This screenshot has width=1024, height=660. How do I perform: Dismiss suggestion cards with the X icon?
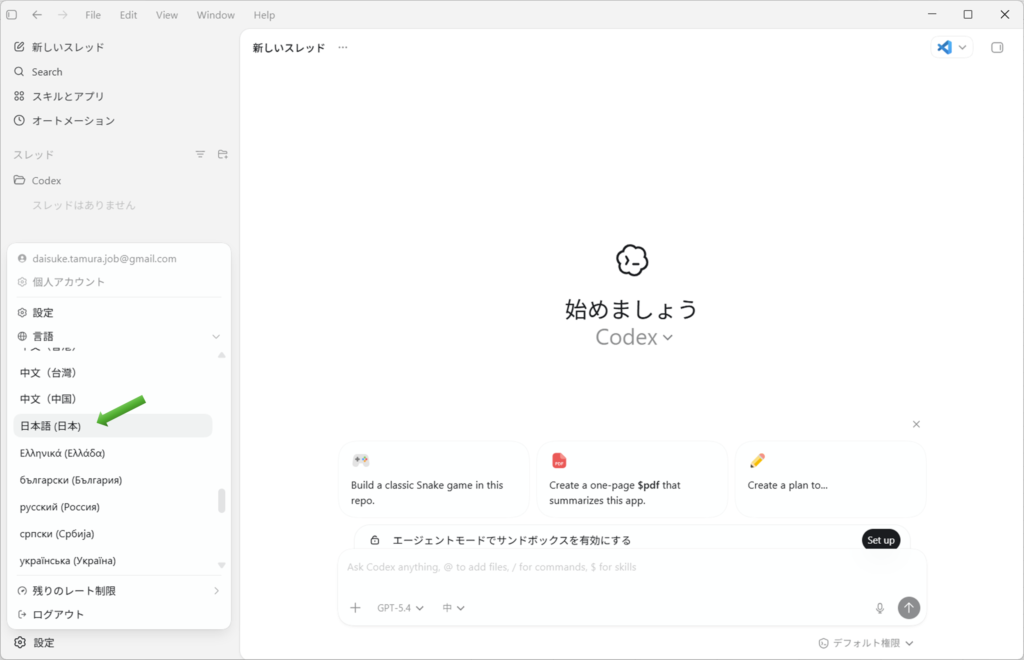pos(916,424)
